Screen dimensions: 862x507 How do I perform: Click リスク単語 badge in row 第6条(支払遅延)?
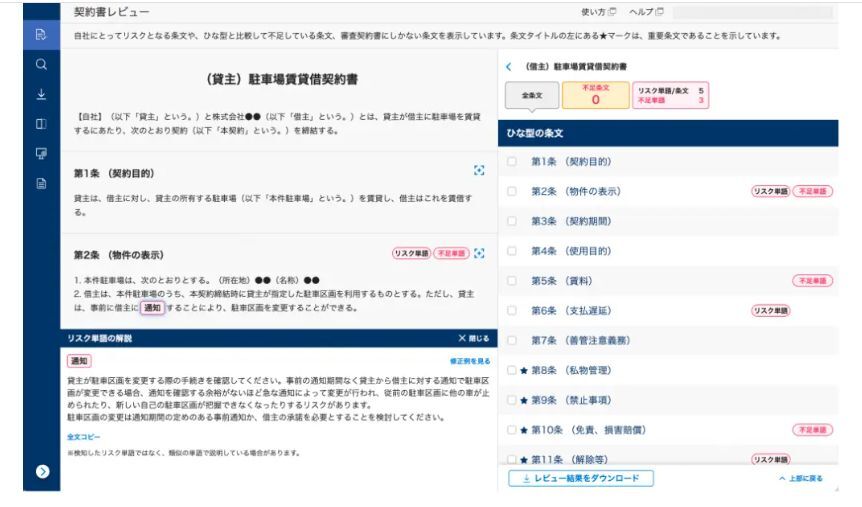click(771, 311)
